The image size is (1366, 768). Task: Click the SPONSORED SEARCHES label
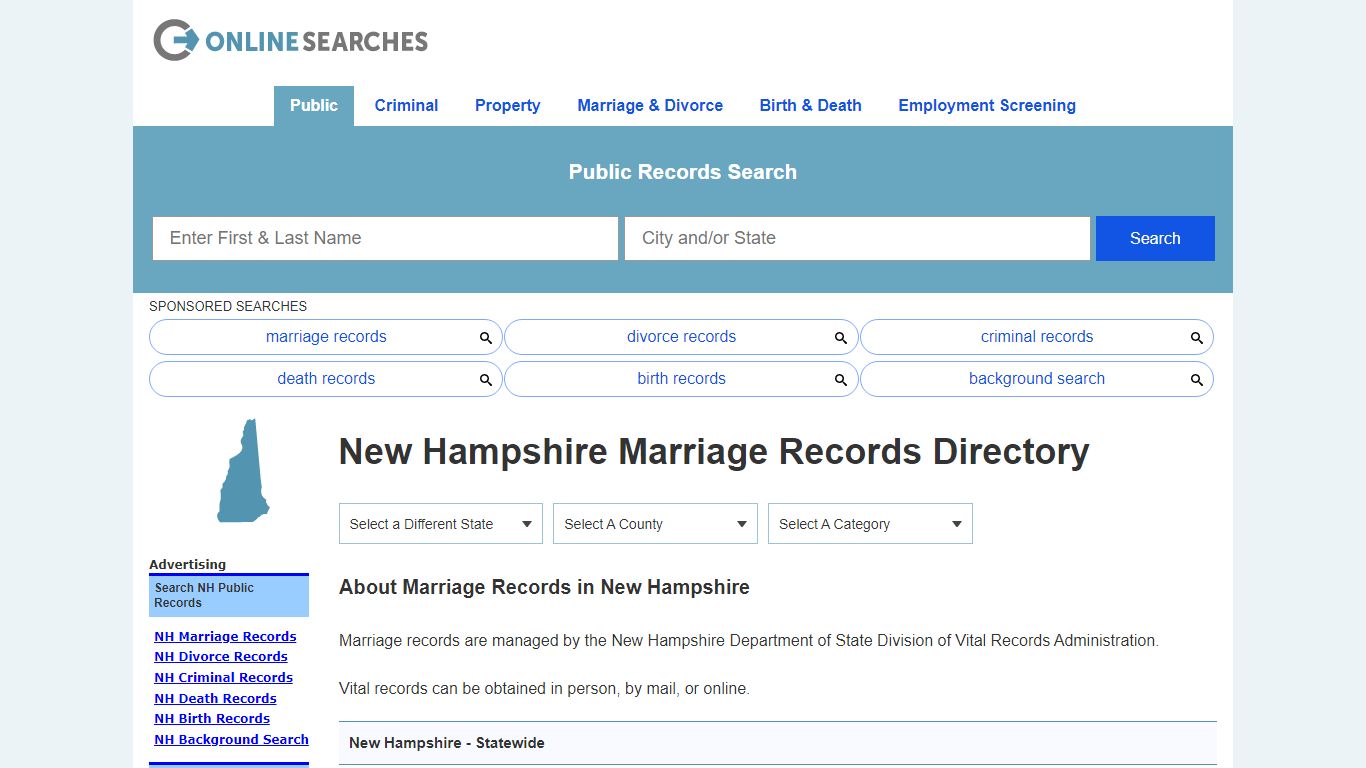pyautogui.click(x=228, y=306)
